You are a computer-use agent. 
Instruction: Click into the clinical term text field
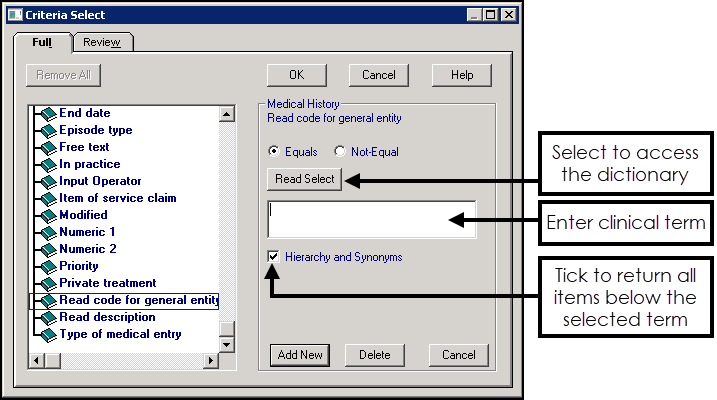pyautogui.click(x=370, y=219)
